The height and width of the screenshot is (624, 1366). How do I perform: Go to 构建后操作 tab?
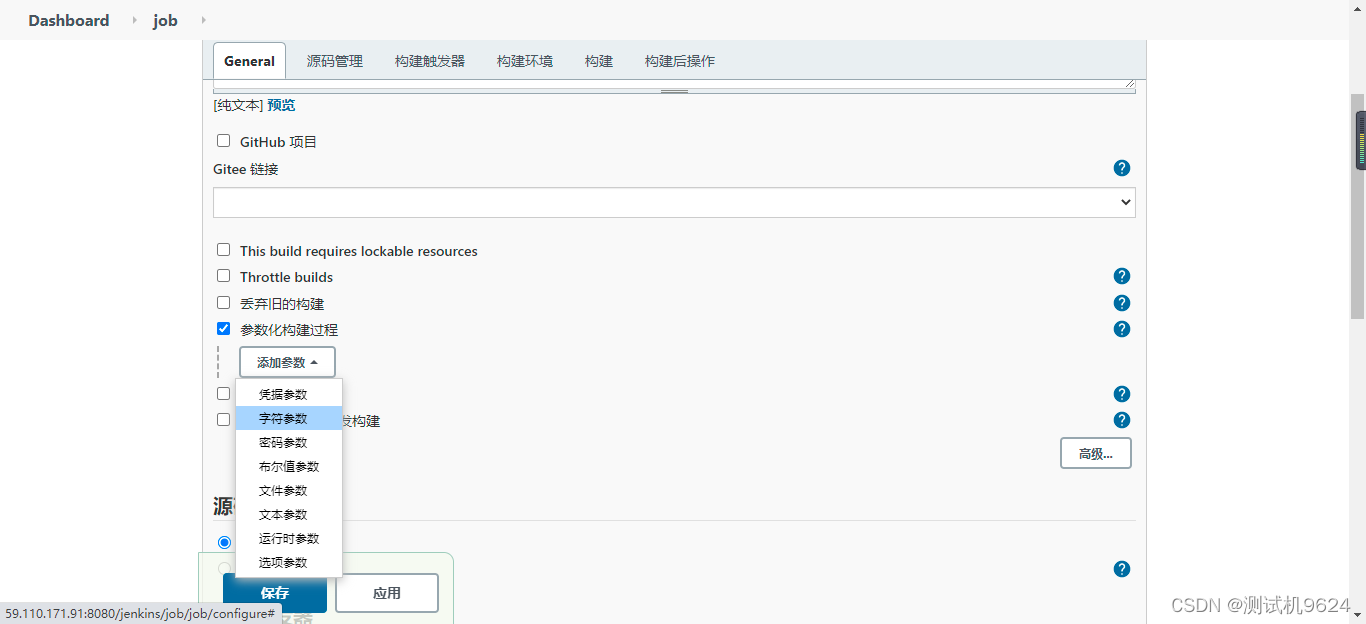(680, 61)
